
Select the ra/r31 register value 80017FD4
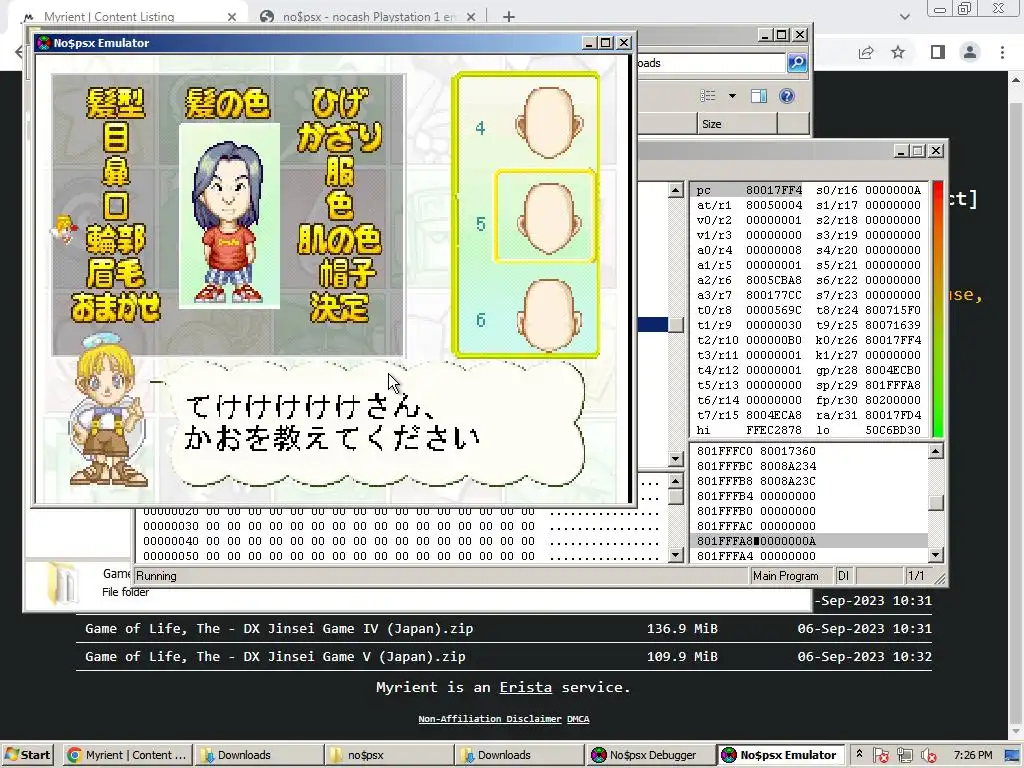click(893, 415)
